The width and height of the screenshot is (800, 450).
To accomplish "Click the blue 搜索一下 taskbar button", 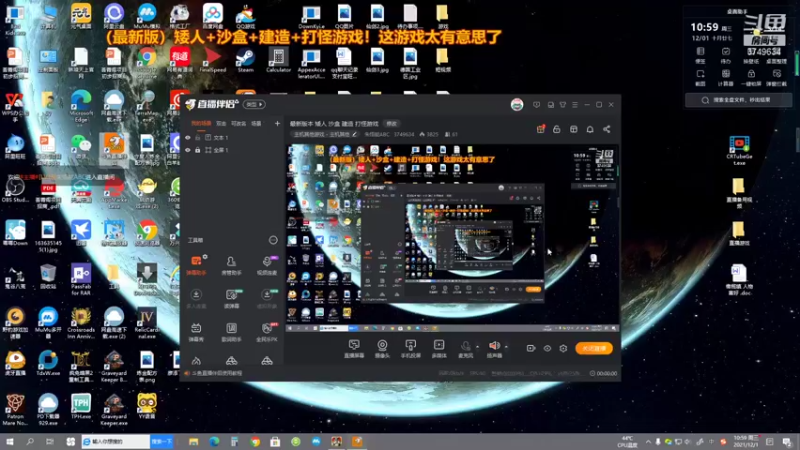I will [x=162, y=441].
